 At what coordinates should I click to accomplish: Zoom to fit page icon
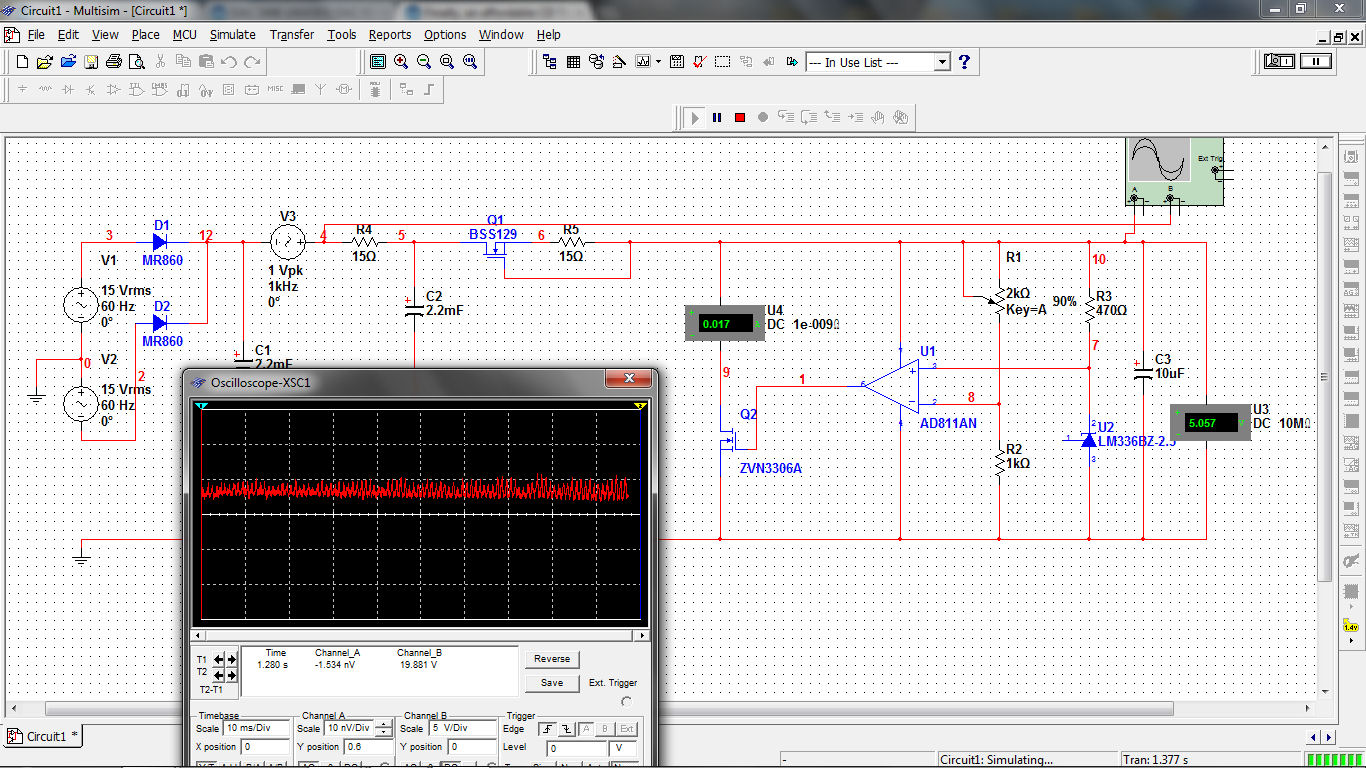coord(470,62)
